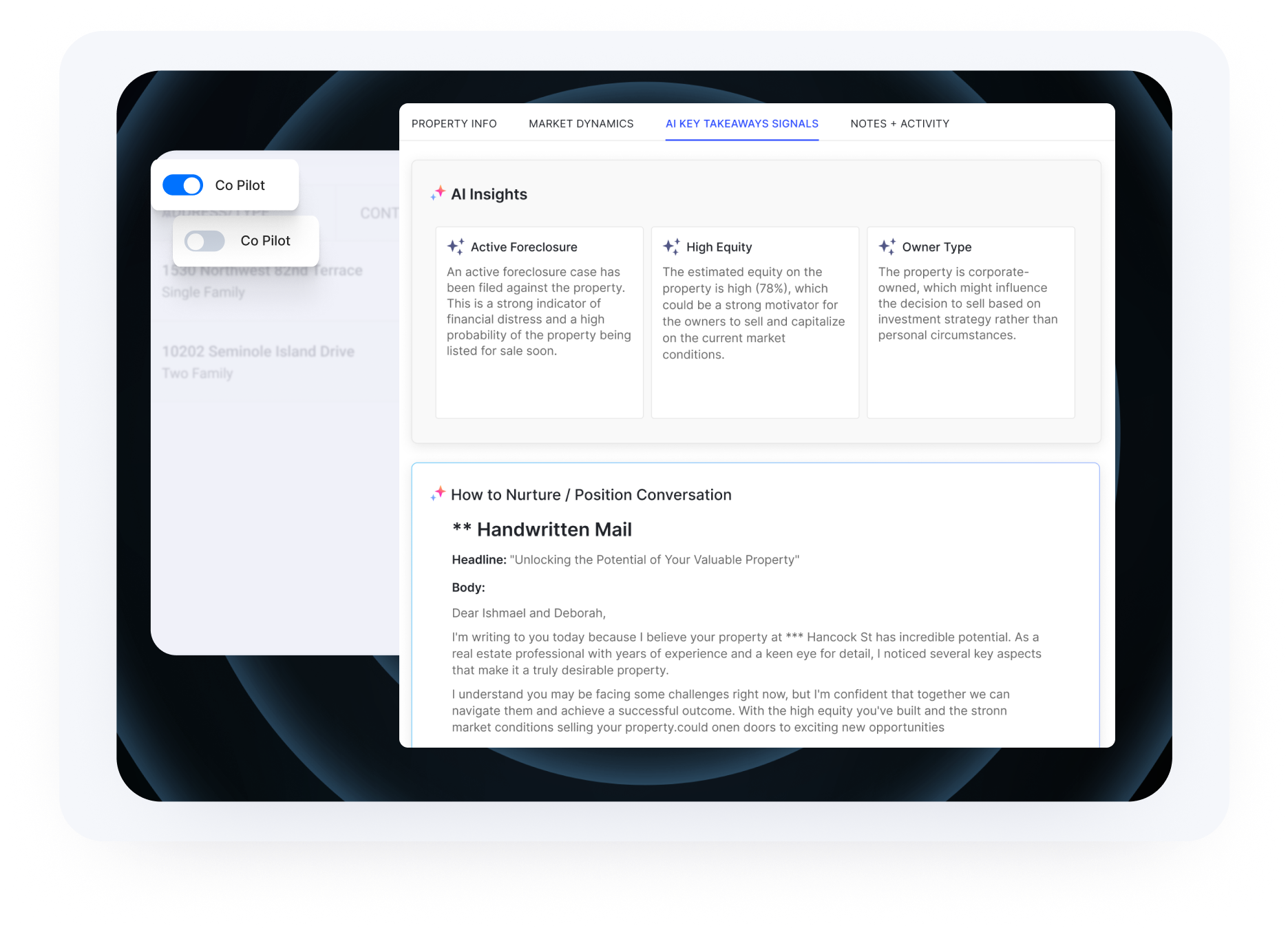Viewport: 1288px width, 928px height.
Task: Click the How to Nurture sparkle icon
Action: [x=438, y=494]
